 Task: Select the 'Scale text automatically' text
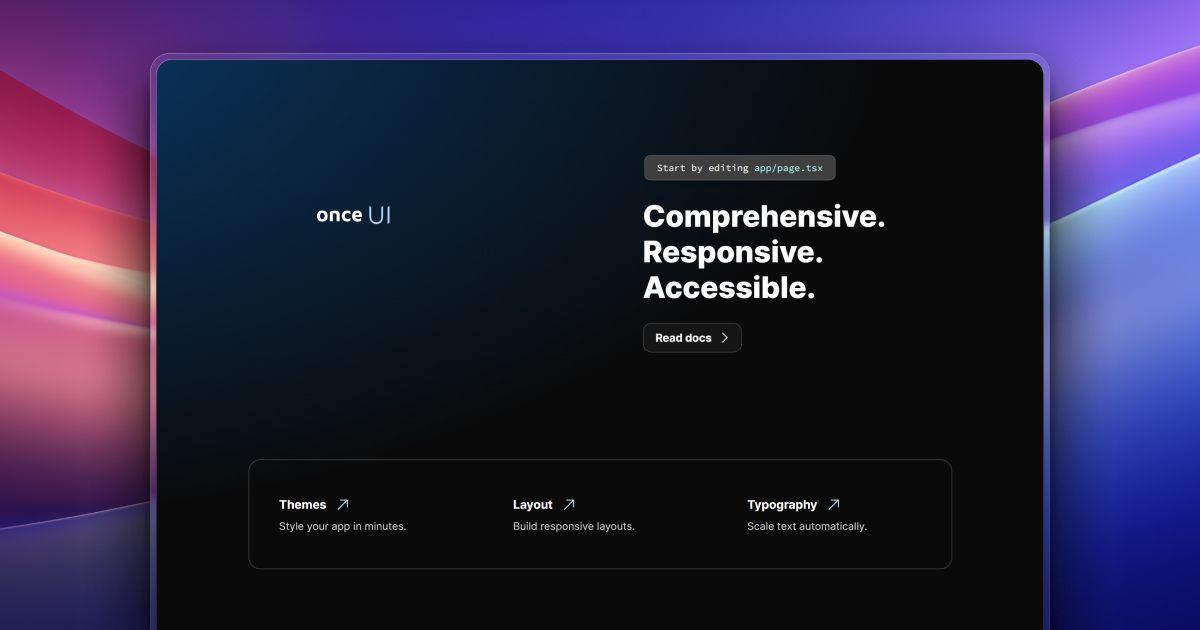806,525
